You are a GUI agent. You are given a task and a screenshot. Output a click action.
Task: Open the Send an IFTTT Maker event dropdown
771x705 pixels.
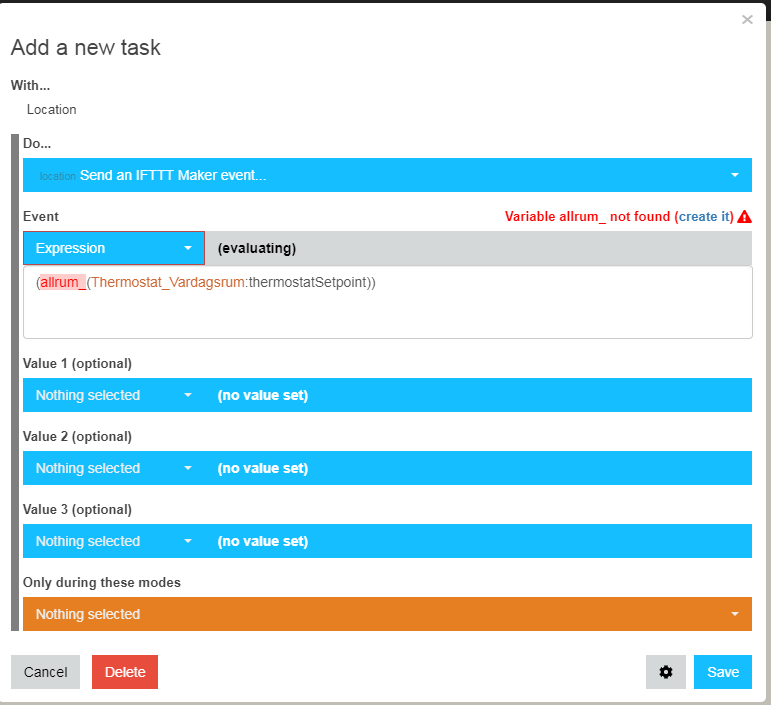[387, 175]
